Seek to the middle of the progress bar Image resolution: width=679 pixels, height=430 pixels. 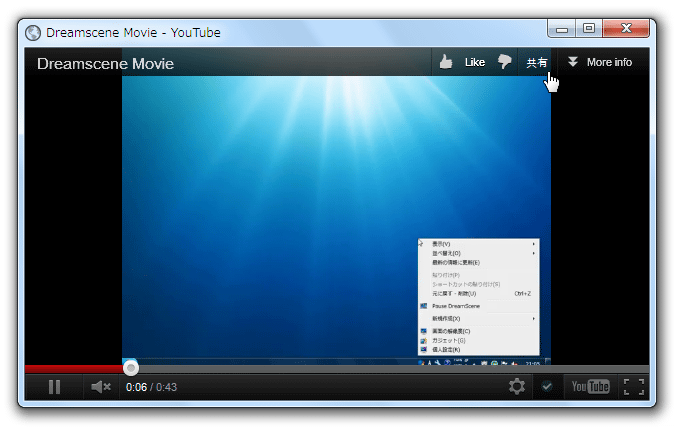tap(337, 369)
